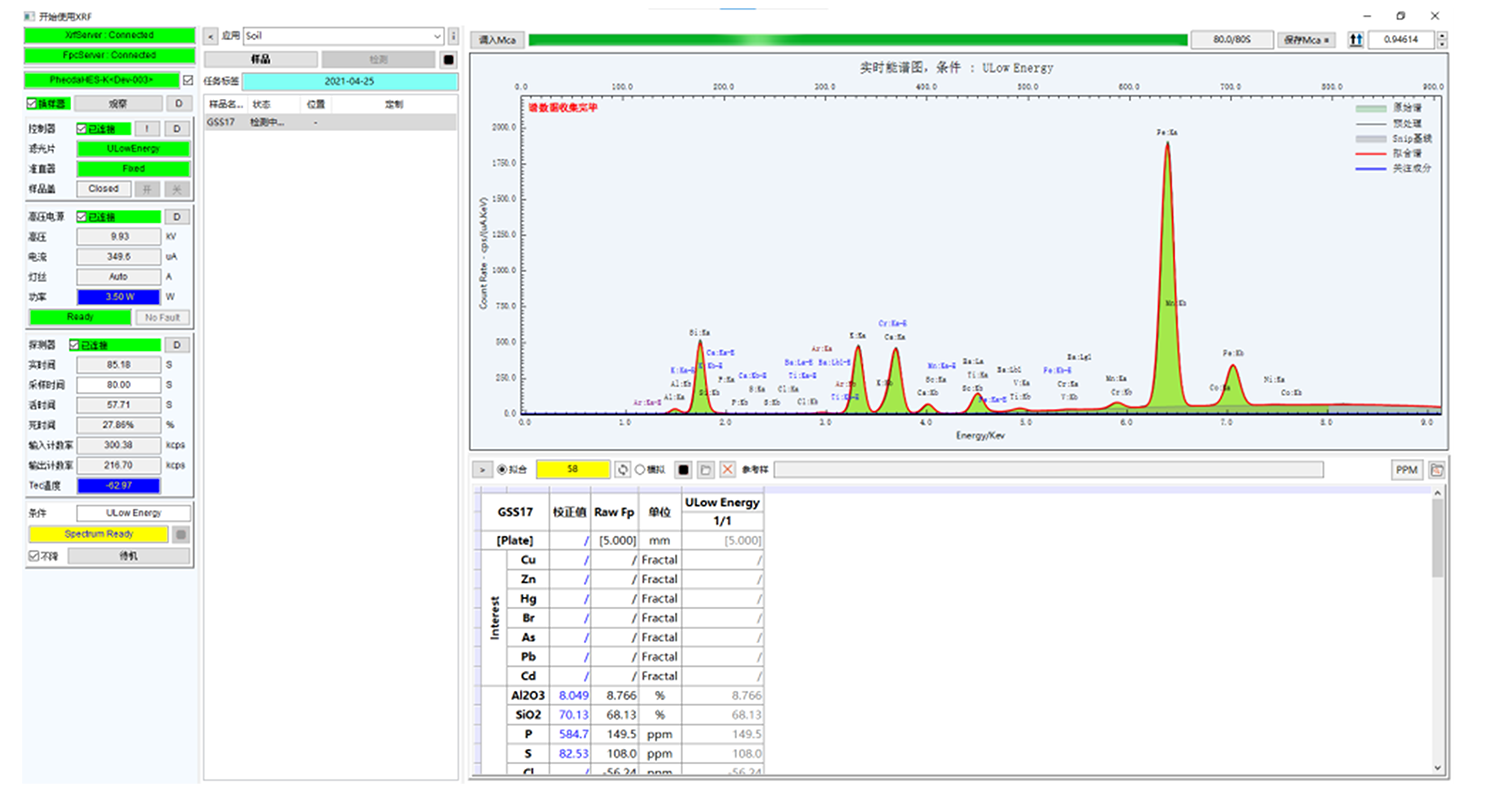This screenshot has width=1500, height=792.
Task: Click the export icon right of PPM
Action: point(1436,469)
